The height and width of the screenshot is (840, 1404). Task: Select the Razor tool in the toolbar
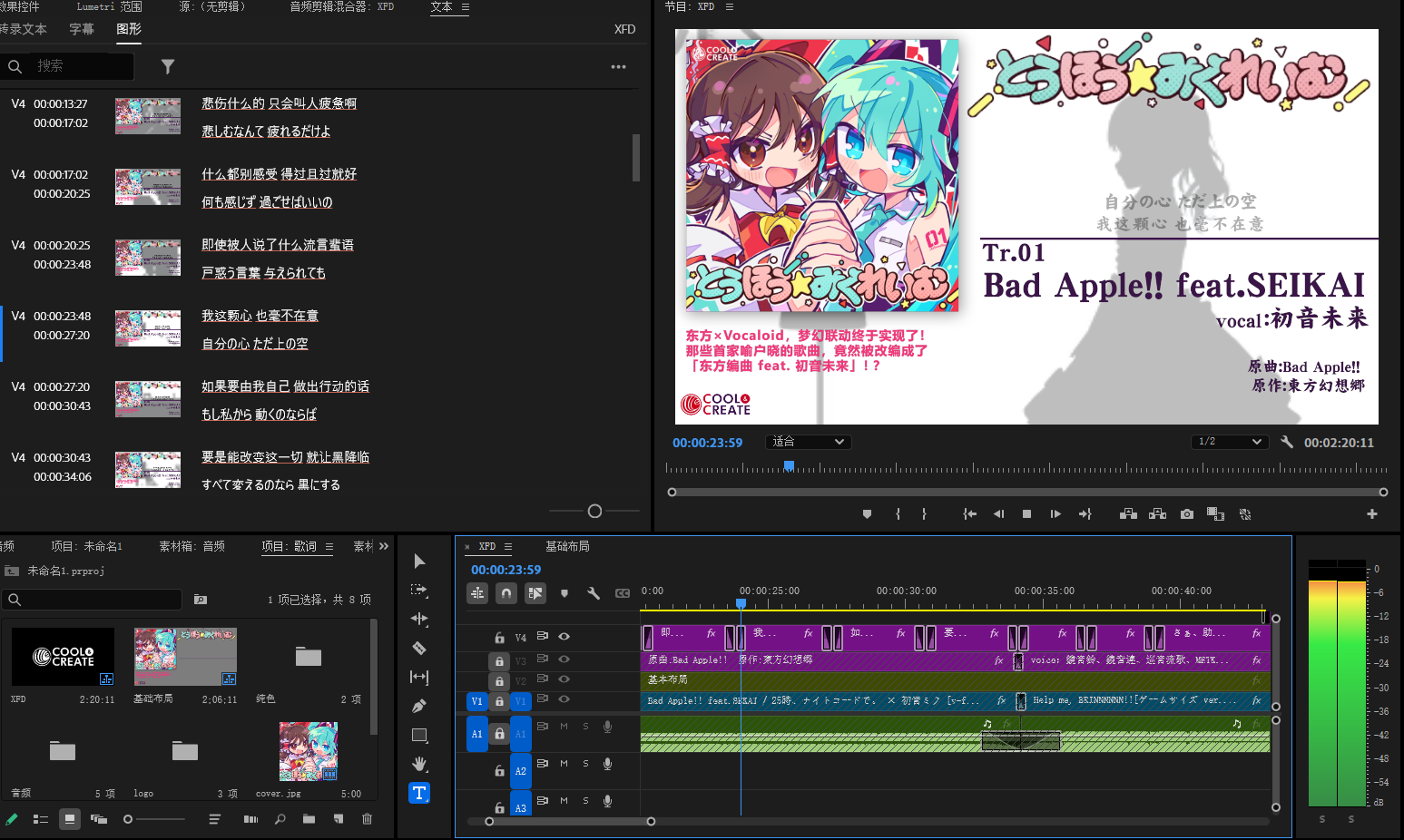pyautogui.click(x=419, y=648)
